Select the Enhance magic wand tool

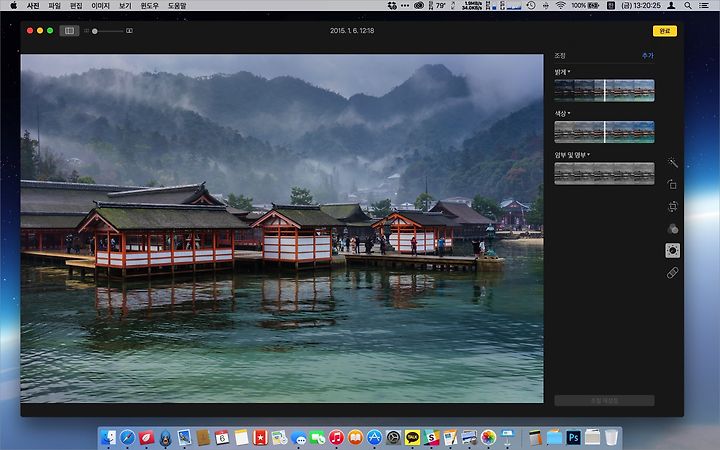coord(672,163)
